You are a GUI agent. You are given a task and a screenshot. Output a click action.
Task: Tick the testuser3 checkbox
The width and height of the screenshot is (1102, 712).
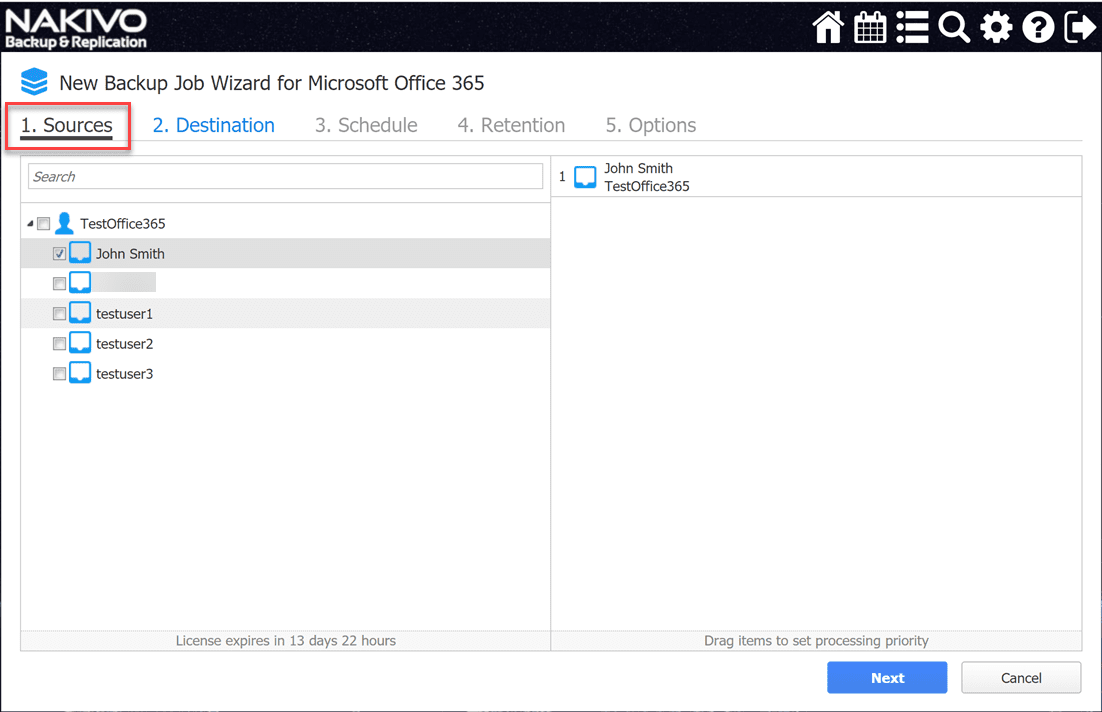click(x=59, y=374)
